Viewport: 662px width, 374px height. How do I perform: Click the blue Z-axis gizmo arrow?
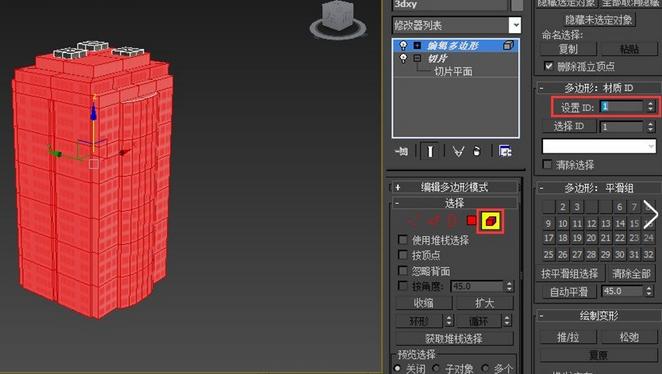[93, 113]
